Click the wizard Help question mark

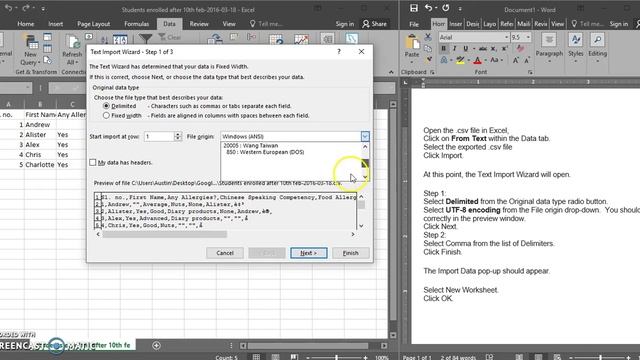pos(339,51)
